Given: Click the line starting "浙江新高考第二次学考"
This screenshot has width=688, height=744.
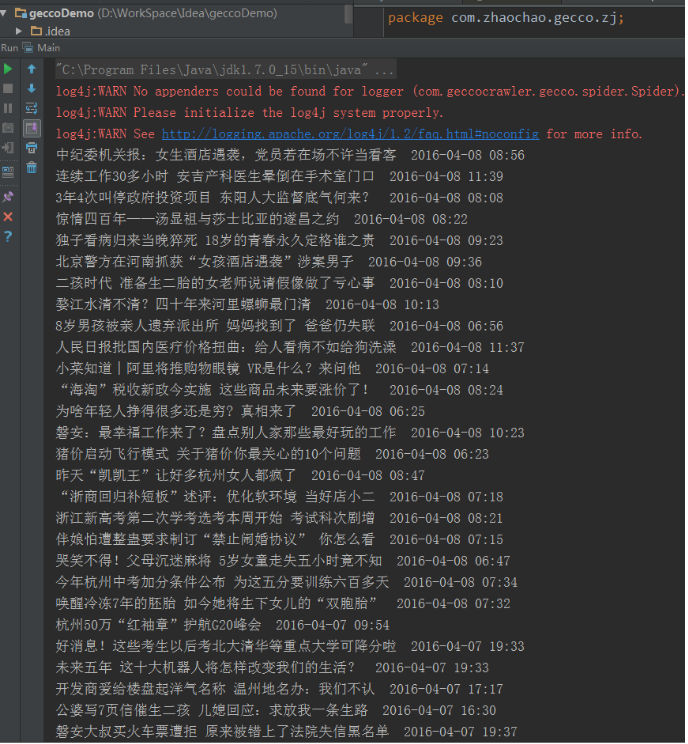Looking at the screenshot, I should click(279, 519).
